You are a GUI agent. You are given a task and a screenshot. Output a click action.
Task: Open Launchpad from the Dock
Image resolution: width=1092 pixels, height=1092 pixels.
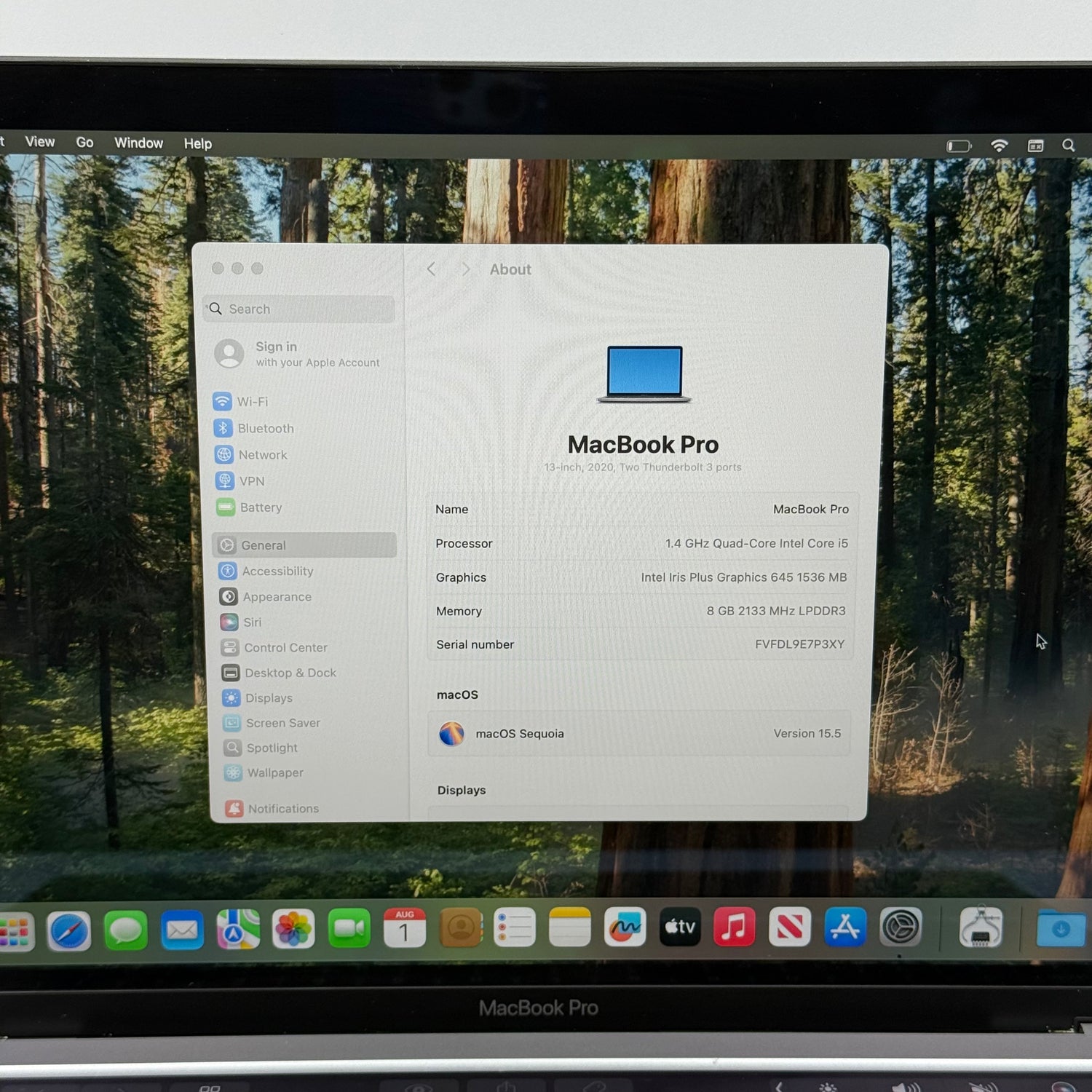tap(16, 931)
